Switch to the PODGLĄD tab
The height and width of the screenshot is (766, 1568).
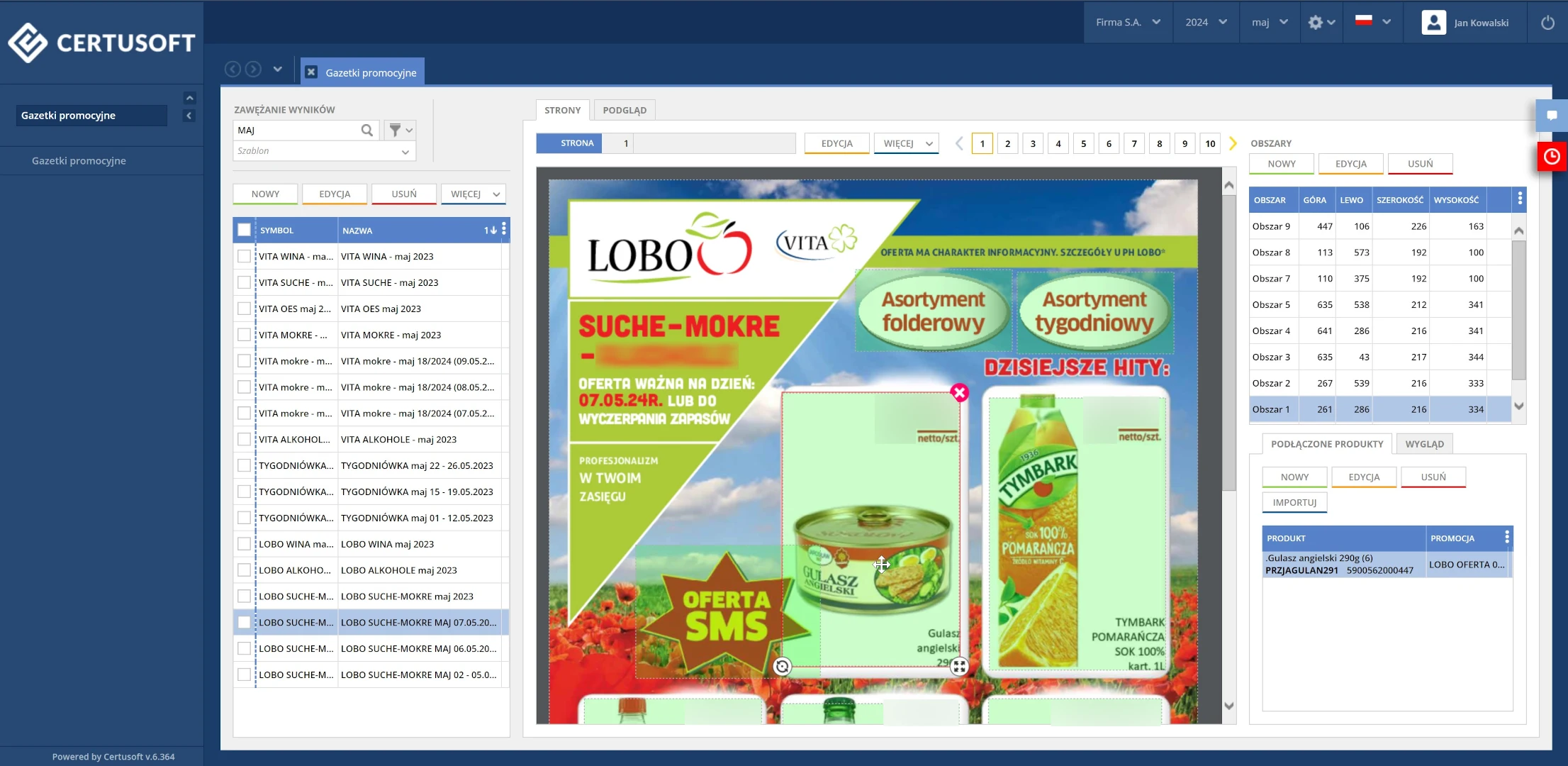tap(625, 110)
